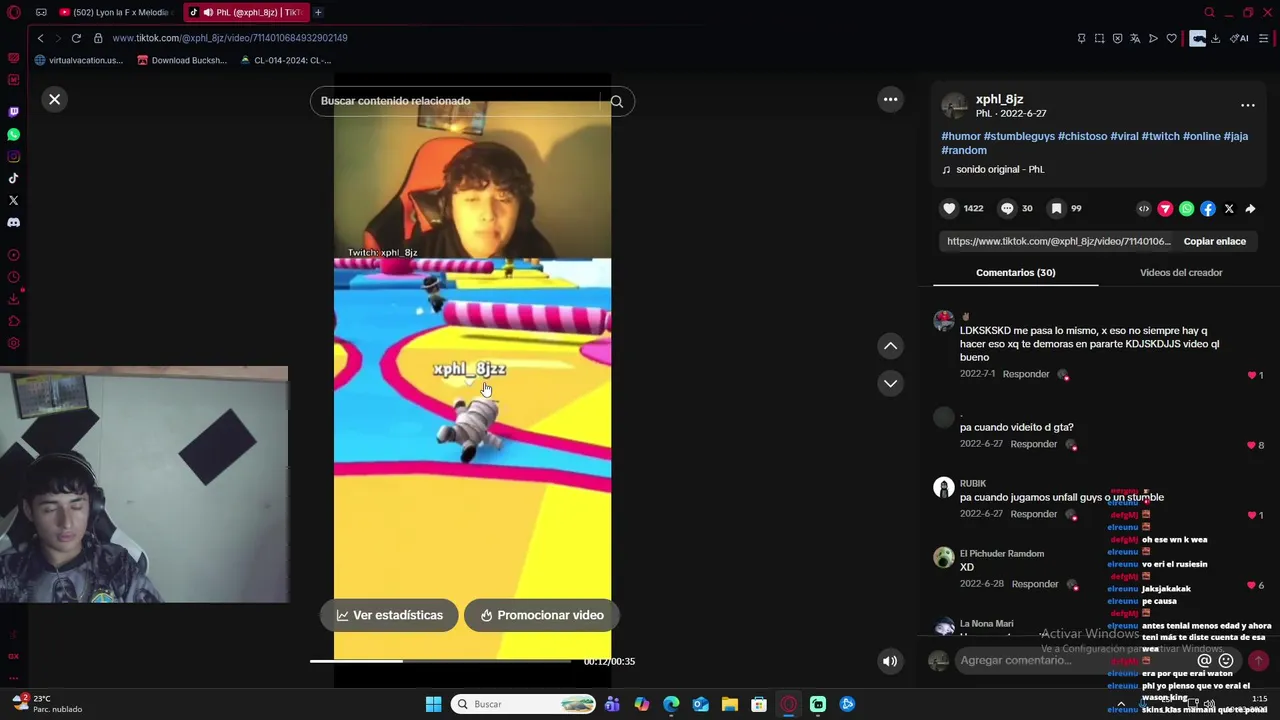Share the video to X (Twitter)
Viewport: 1280px width, 720px height.
(1229, 209)
